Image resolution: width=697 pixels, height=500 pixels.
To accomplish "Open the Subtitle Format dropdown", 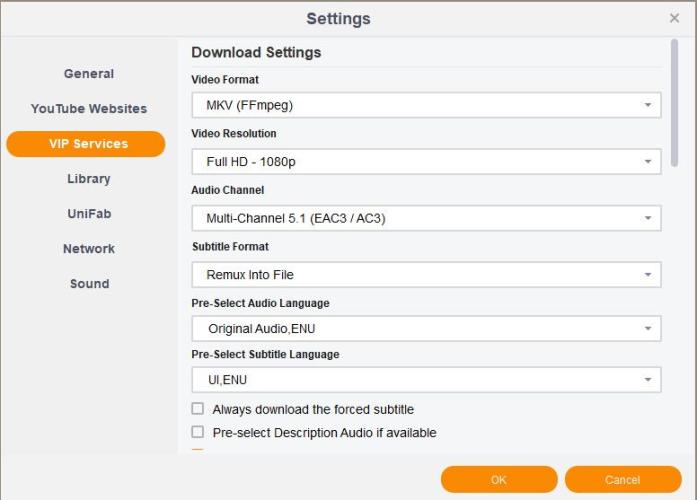I will pyautogui.click(x=426, y=274).
